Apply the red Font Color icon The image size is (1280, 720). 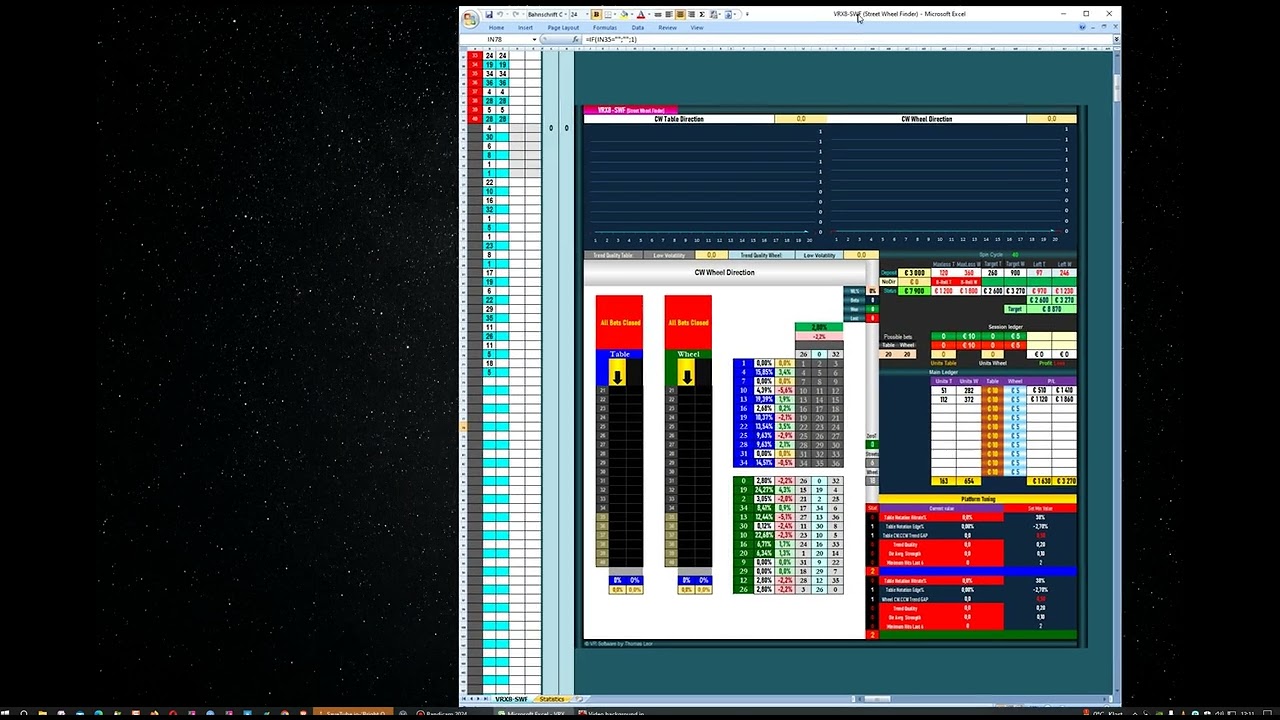tap(641, 14)
